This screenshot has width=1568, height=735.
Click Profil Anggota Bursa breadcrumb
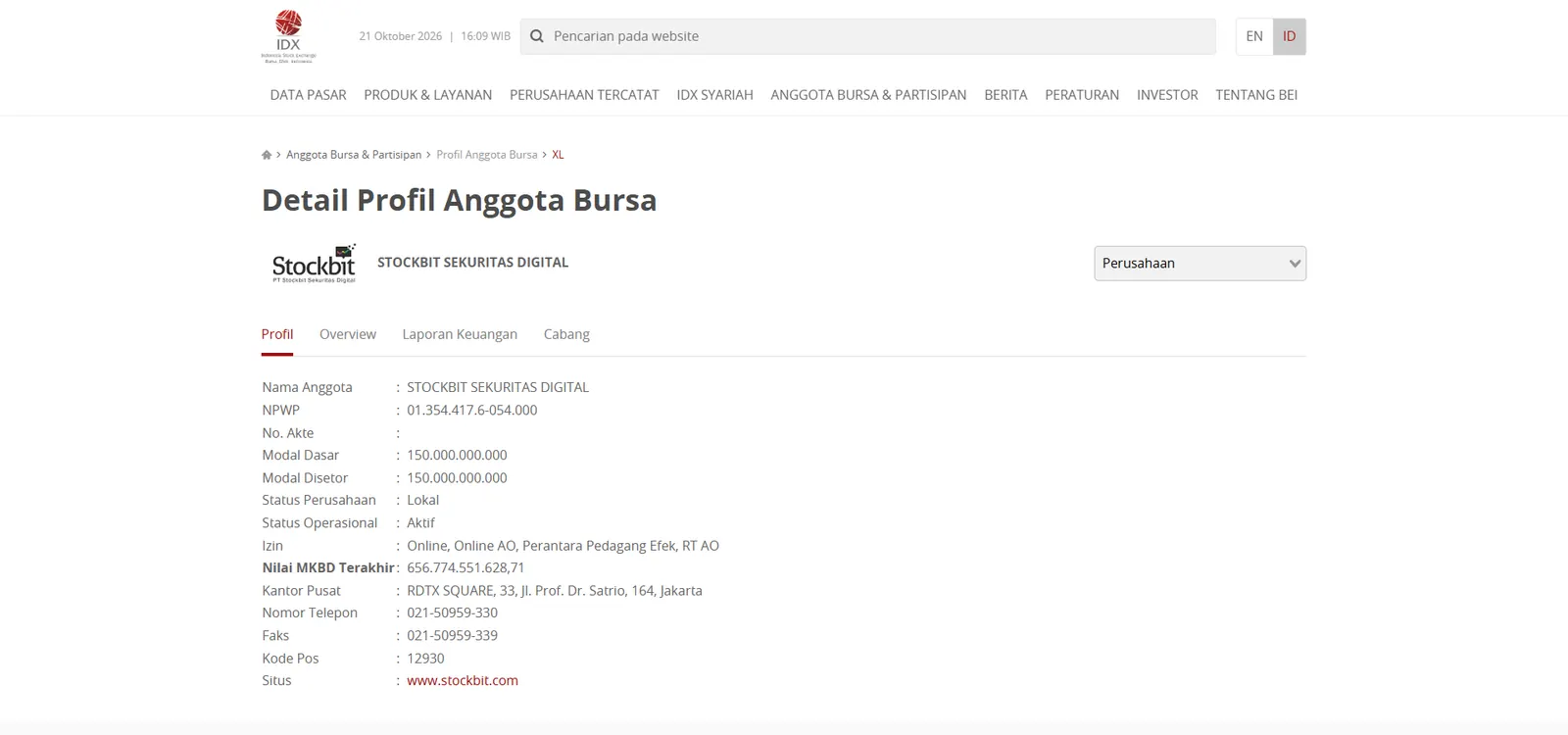(487, 155)
